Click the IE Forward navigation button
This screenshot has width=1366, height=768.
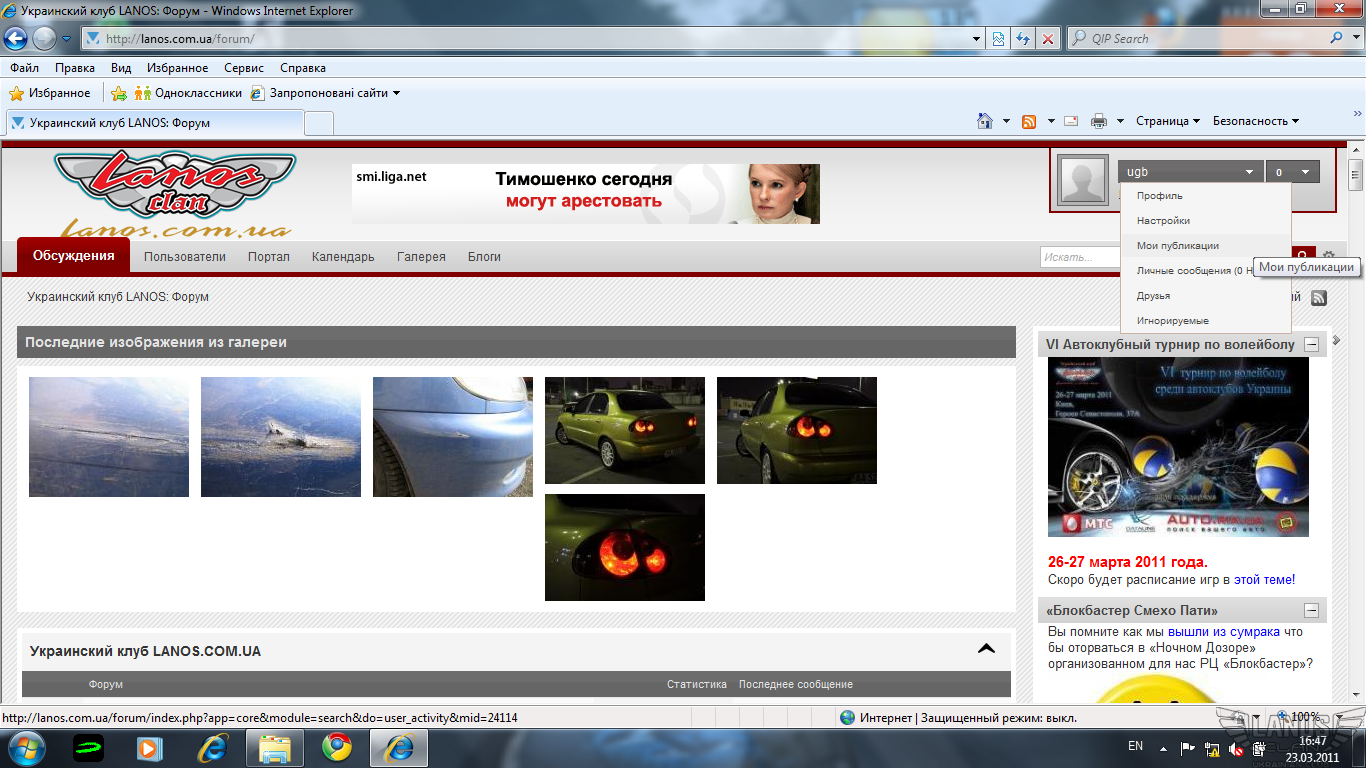(44, 39)
